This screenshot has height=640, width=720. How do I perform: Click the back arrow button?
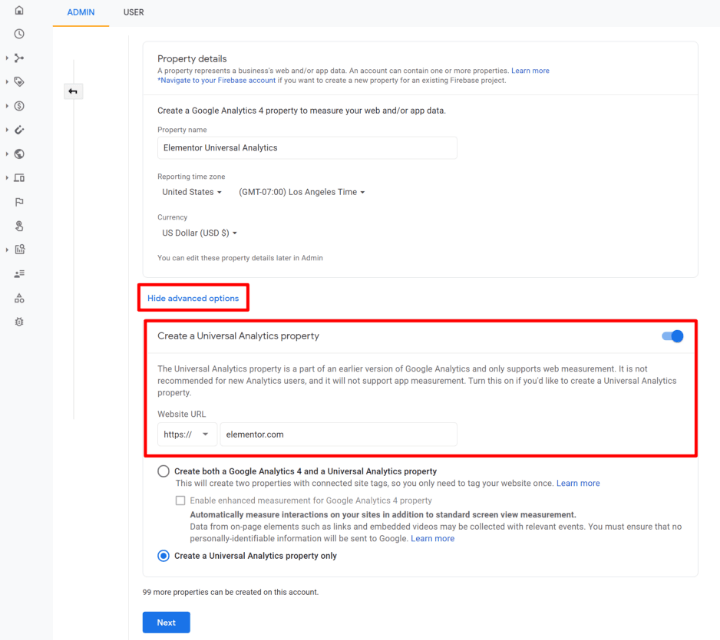click(x=73, y=91)
